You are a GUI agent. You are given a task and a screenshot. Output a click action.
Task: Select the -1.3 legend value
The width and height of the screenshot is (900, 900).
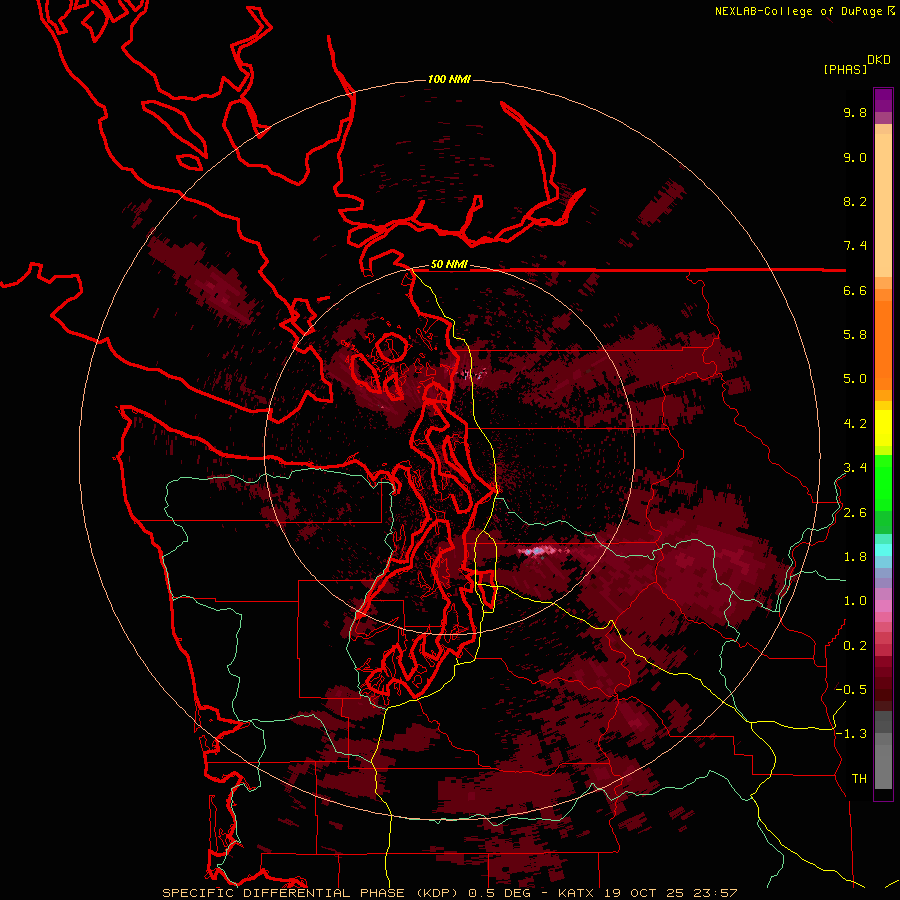coord(851,734)
